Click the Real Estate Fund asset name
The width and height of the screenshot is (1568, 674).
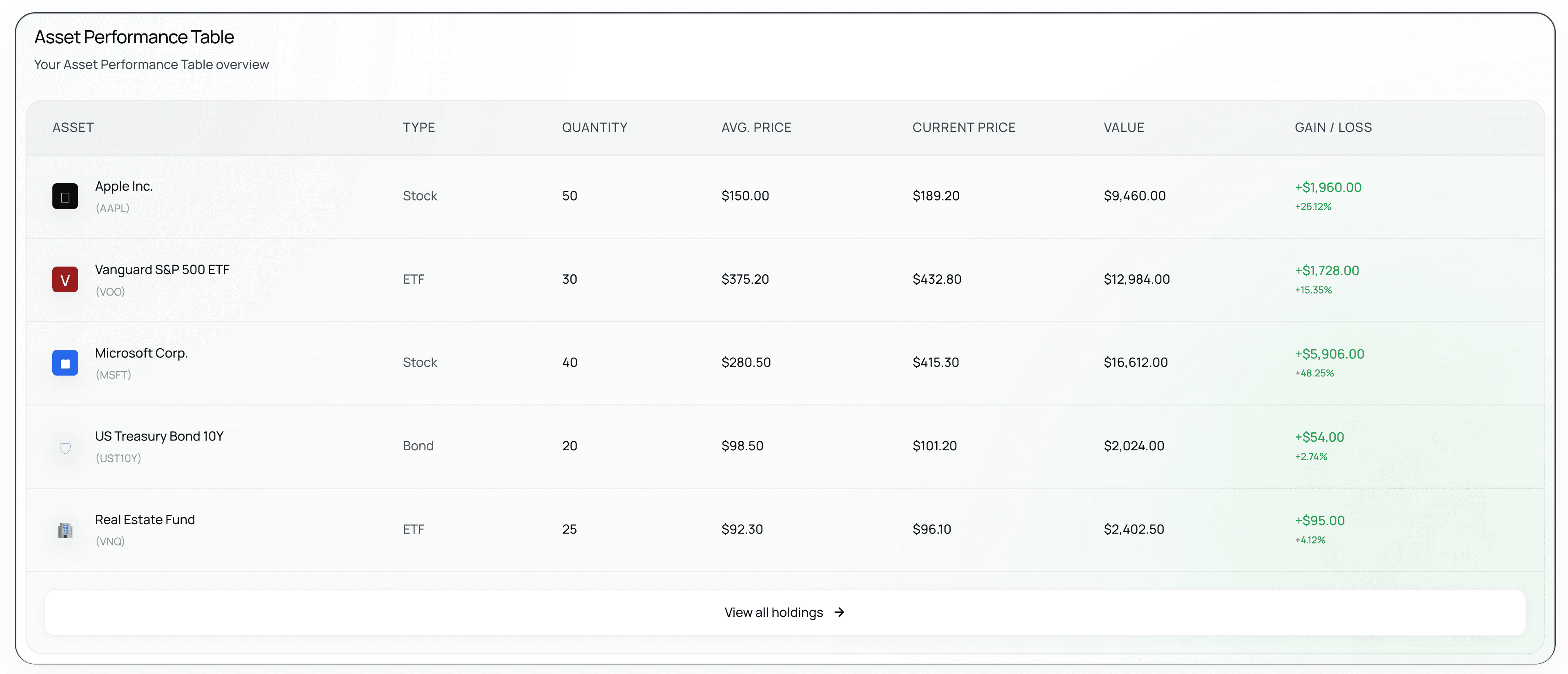(145, 520)
